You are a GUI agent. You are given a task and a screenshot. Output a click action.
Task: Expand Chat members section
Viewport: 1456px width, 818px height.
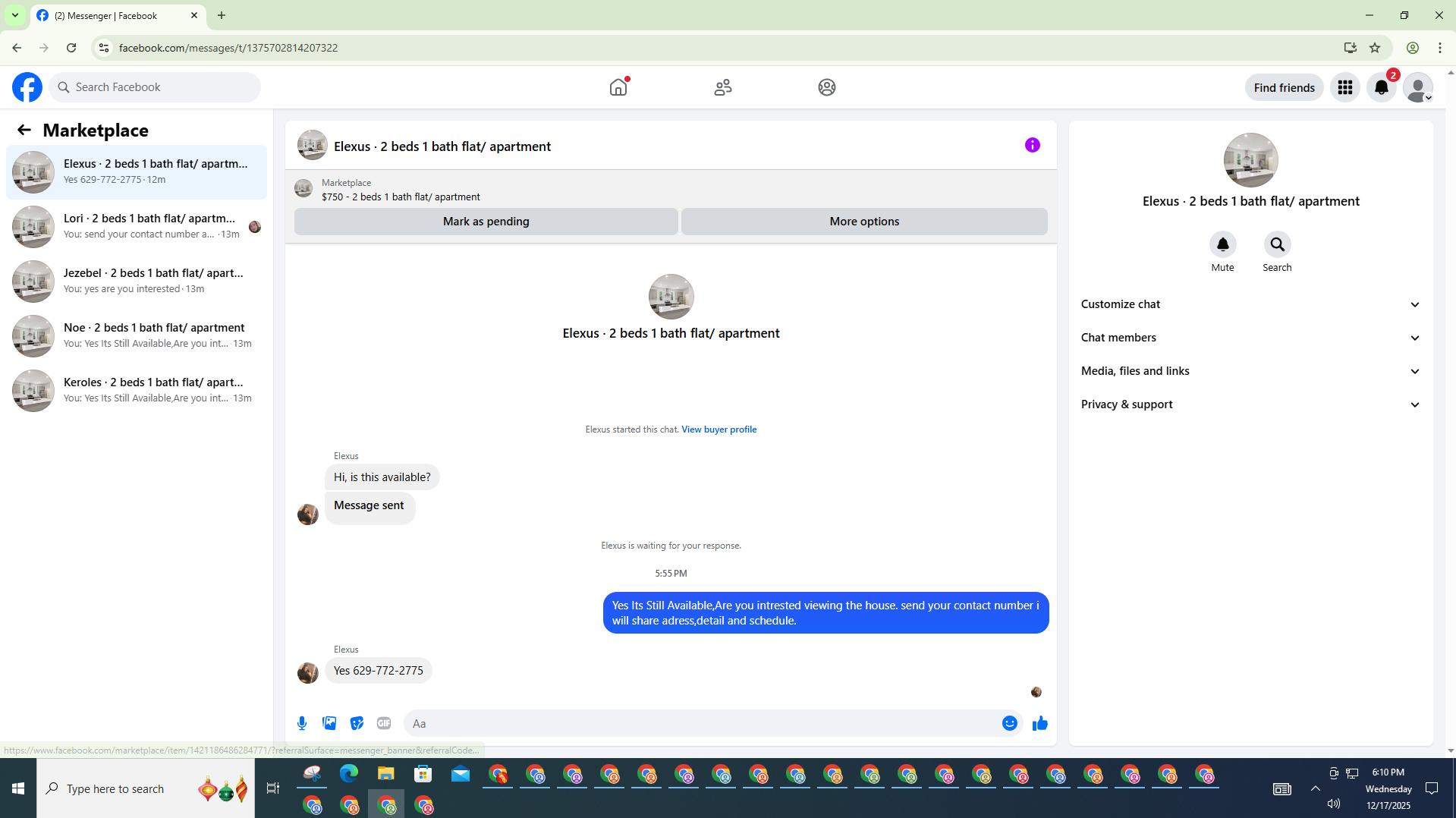1250,338
